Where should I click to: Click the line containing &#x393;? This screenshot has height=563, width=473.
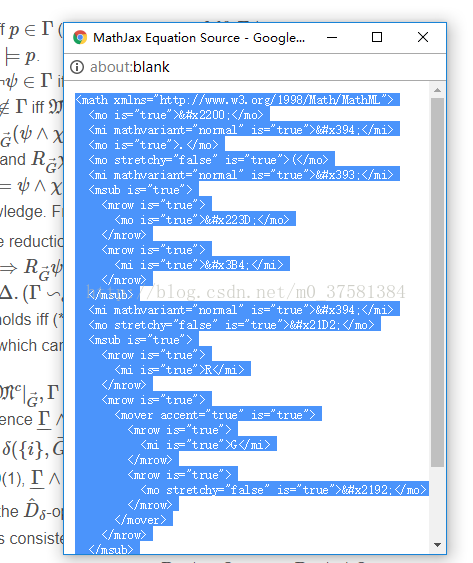[241, 175]
